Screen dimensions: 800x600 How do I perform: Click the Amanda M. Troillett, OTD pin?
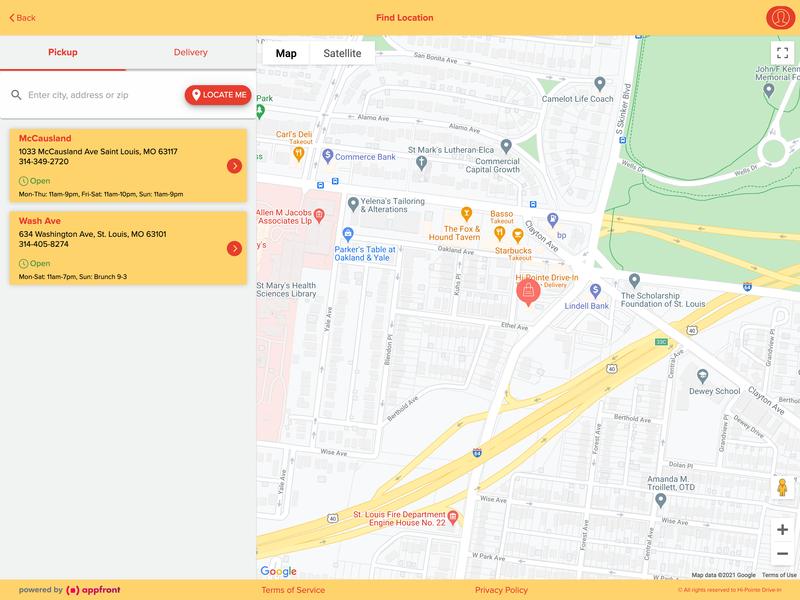pos(661,501)
